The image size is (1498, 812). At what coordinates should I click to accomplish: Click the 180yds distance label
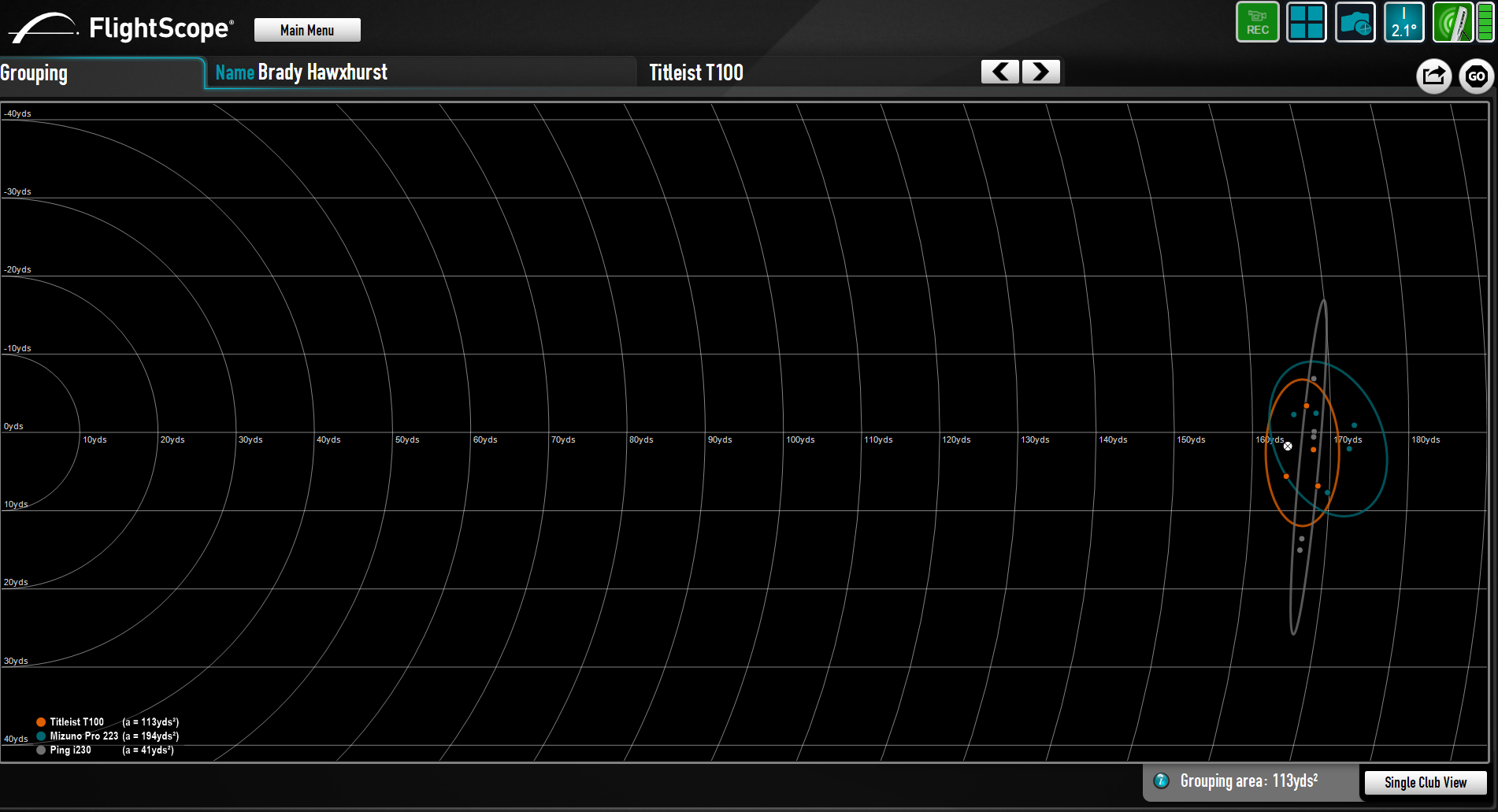tap(1426, 440)
